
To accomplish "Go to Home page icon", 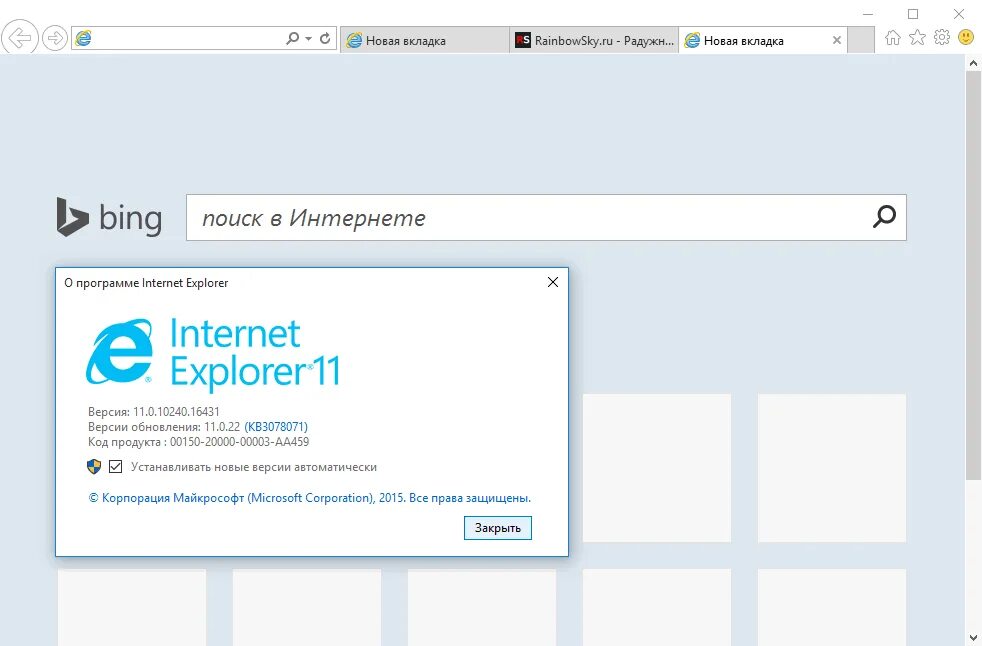I will pos(893,38).
